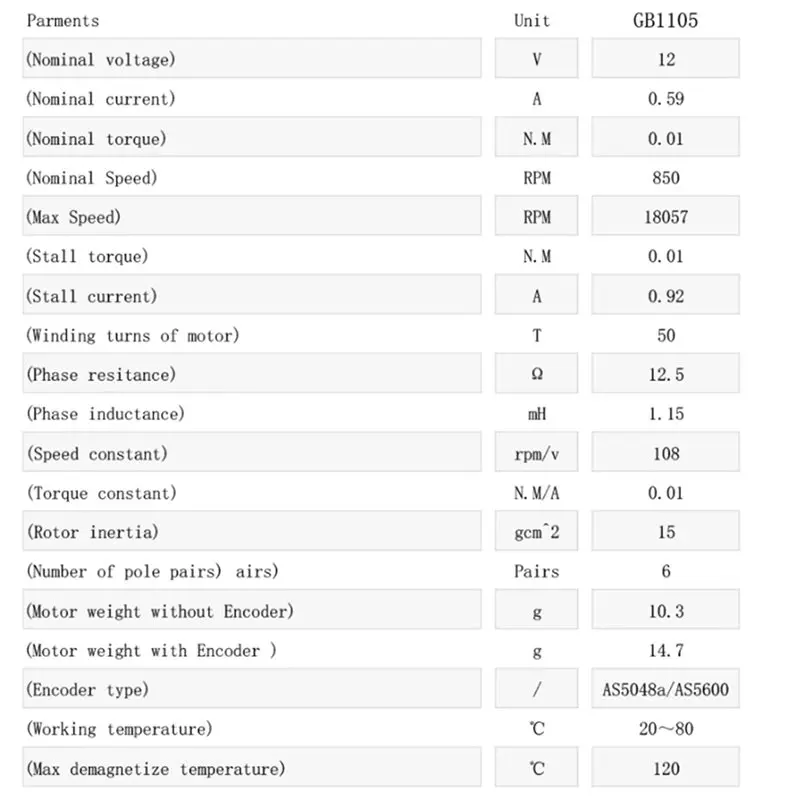Click the pole pairs value 6
Image resolution: width=800 pixels, height=800 pixels.
[666, 572]
